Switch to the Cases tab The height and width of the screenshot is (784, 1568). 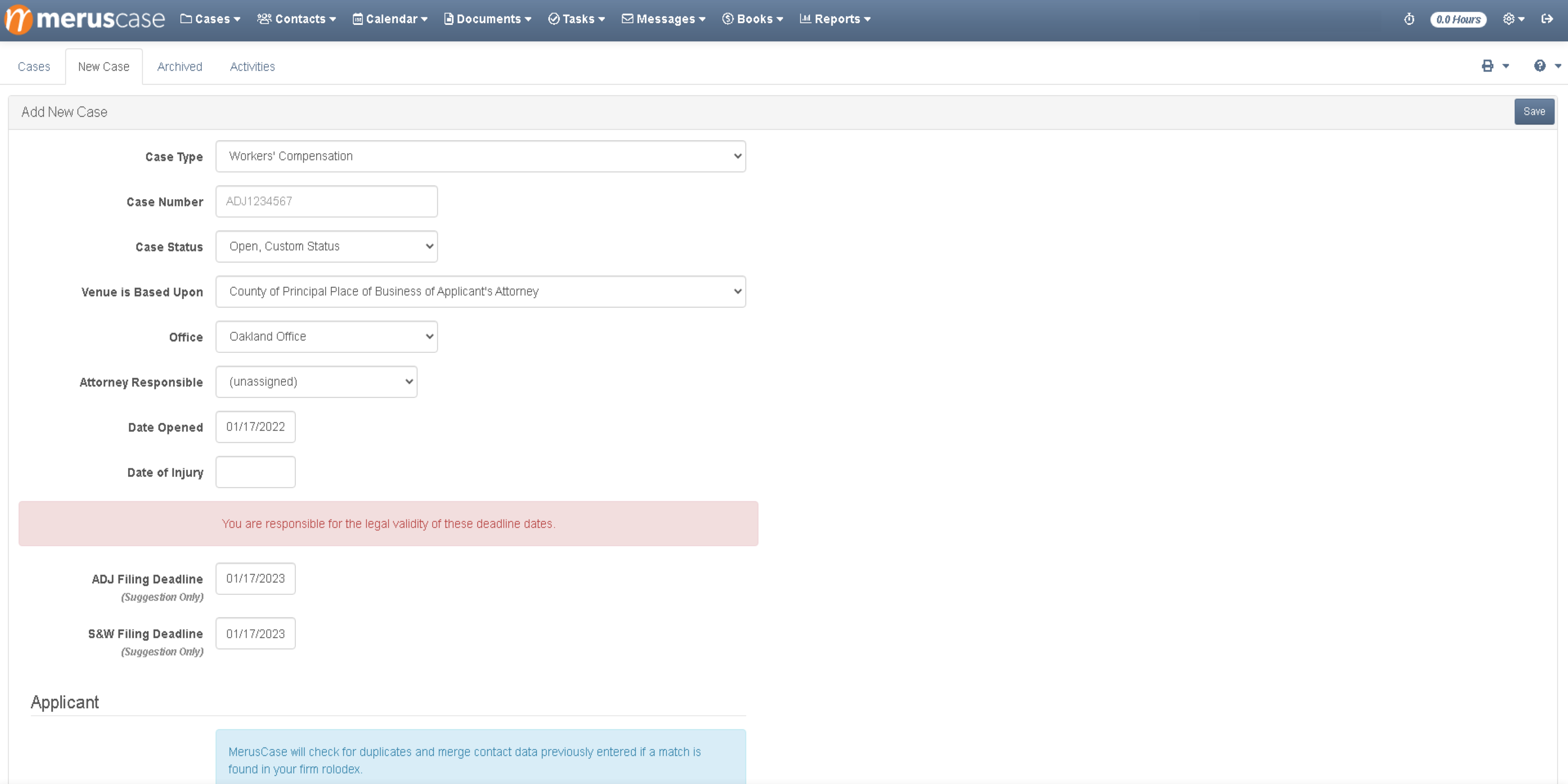[33, 66]
